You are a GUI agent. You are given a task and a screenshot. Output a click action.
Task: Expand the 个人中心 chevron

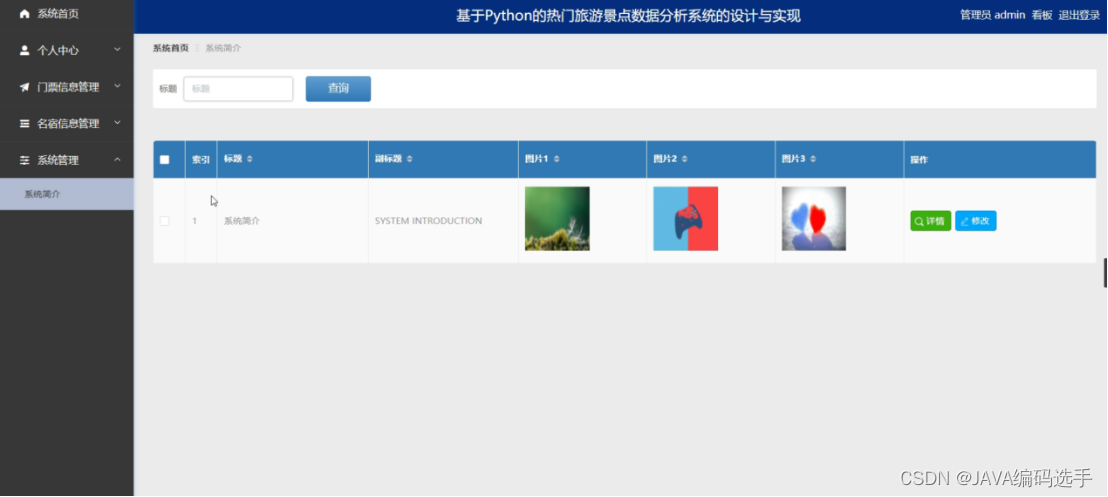[117, 49]
